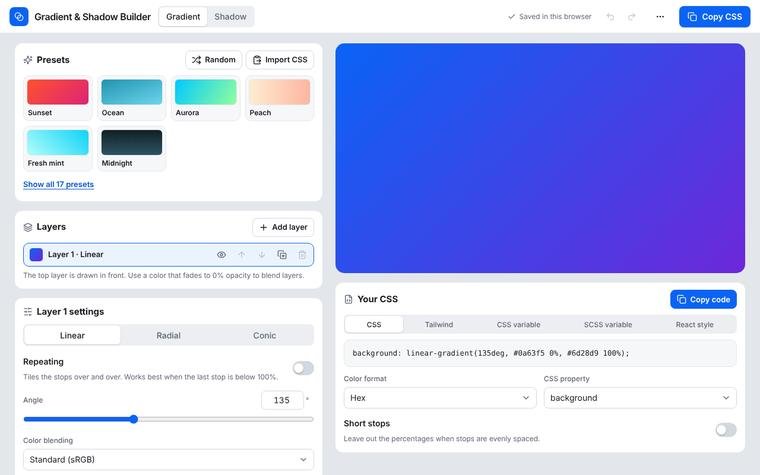This screenshot has width=760, height=475.
Task: Enable the Repeating toggle
Action: coord(303,368)
